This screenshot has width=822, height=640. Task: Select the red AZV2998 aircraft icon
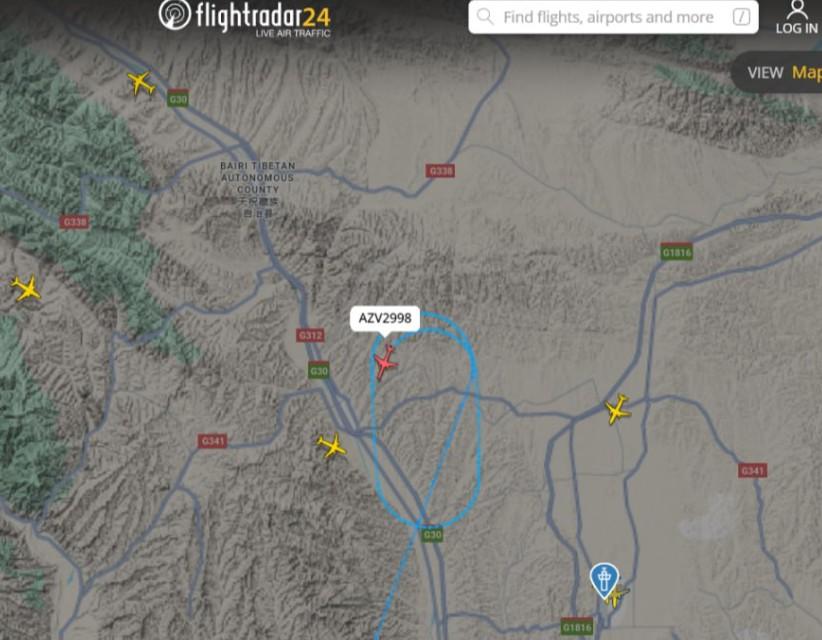[386, 361]
